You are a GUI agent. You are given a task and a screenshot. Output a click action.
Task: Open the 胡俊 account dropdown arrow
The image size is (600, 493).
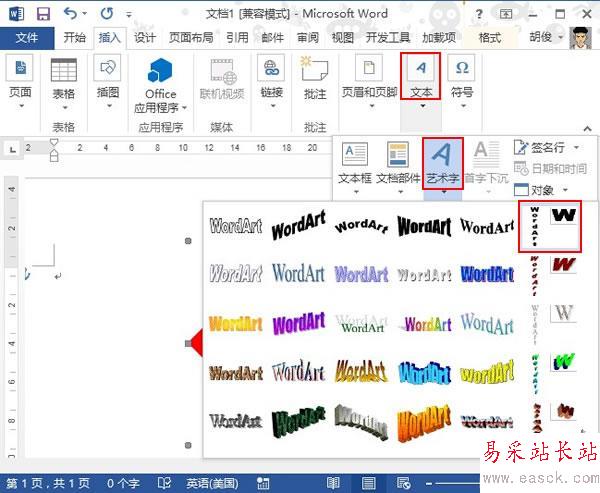point(561,37)
